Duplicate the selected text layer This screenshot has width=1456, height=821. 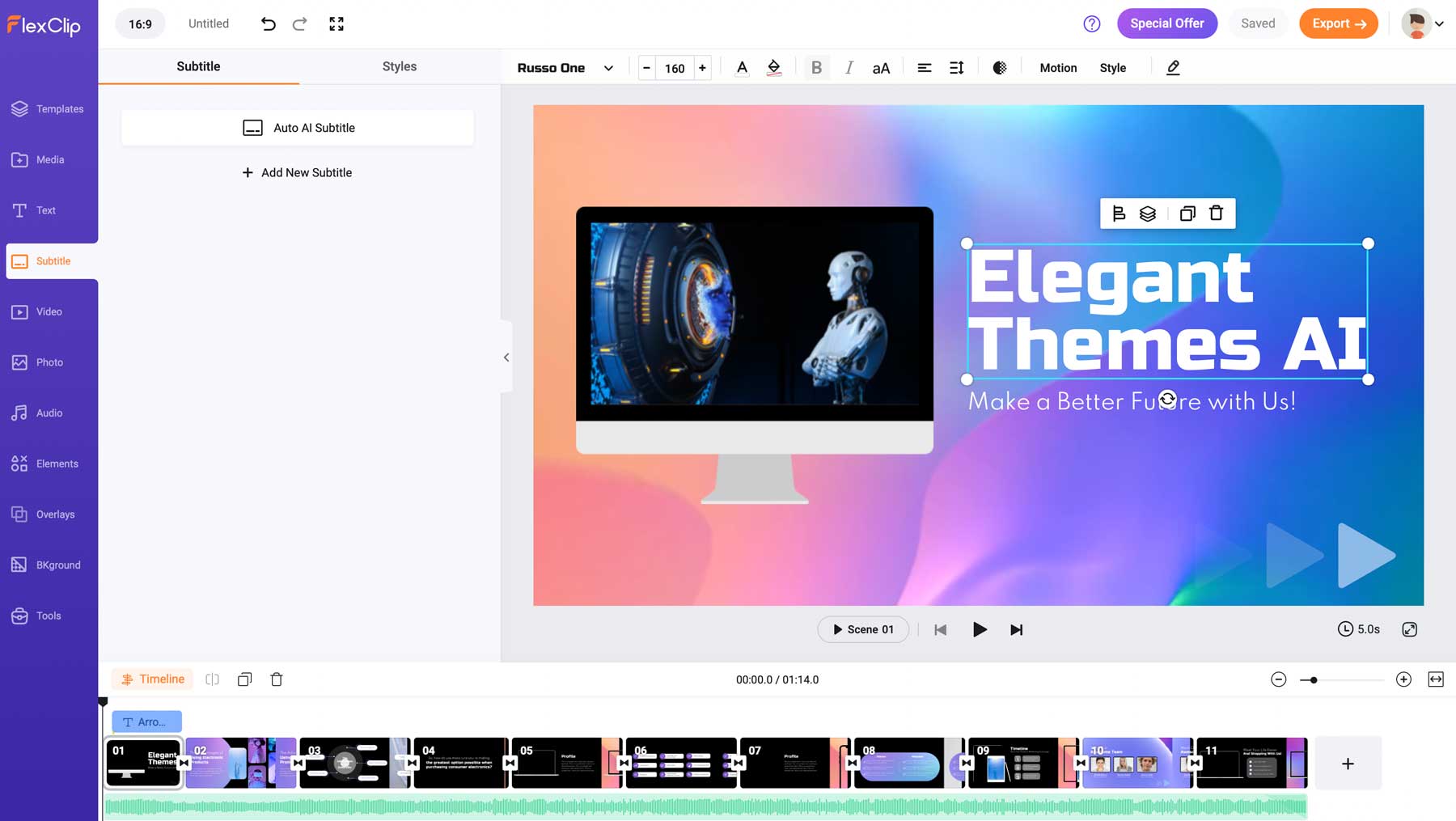click(1187, 213)
